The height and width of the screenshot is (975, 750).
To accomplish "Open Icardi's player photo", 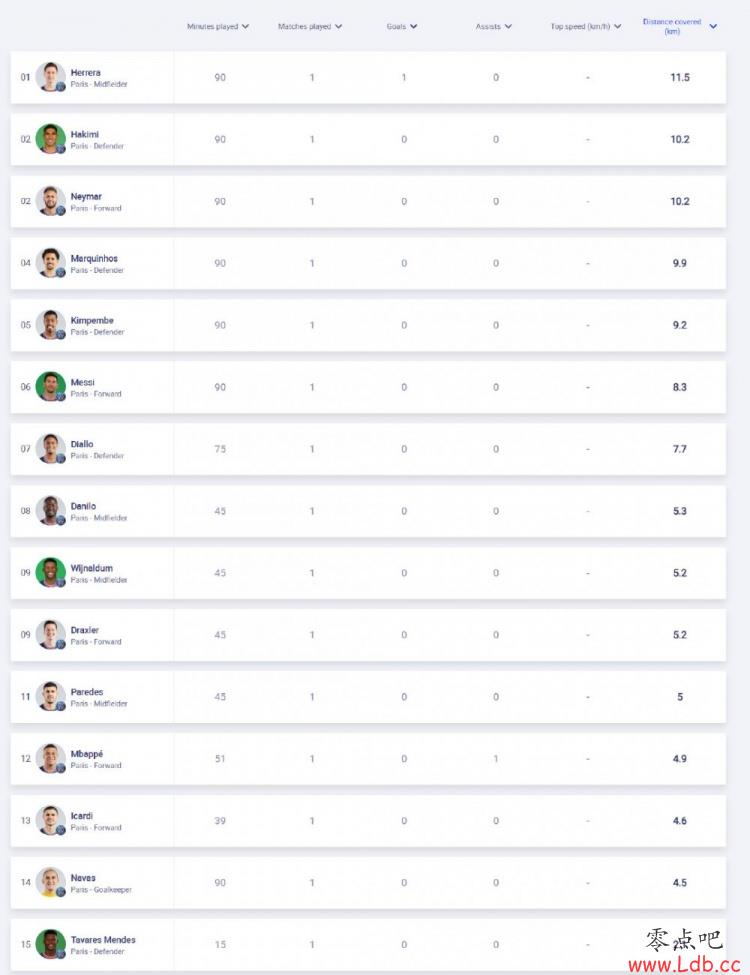I will (x=50, y=820).
